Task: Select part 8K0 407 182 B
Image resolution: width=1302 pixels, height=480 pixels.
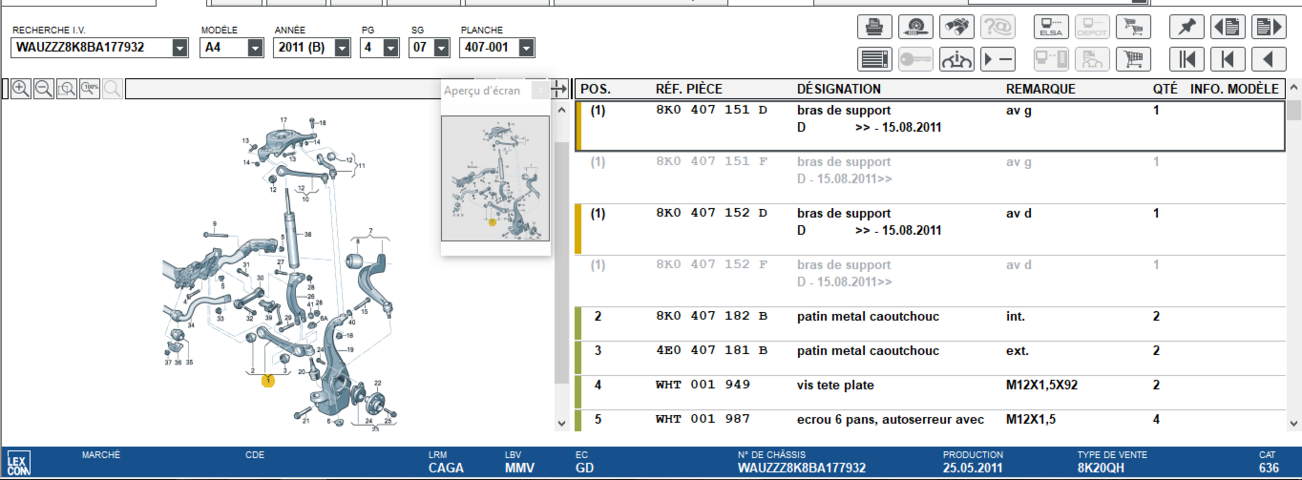Action: [930, 324]
